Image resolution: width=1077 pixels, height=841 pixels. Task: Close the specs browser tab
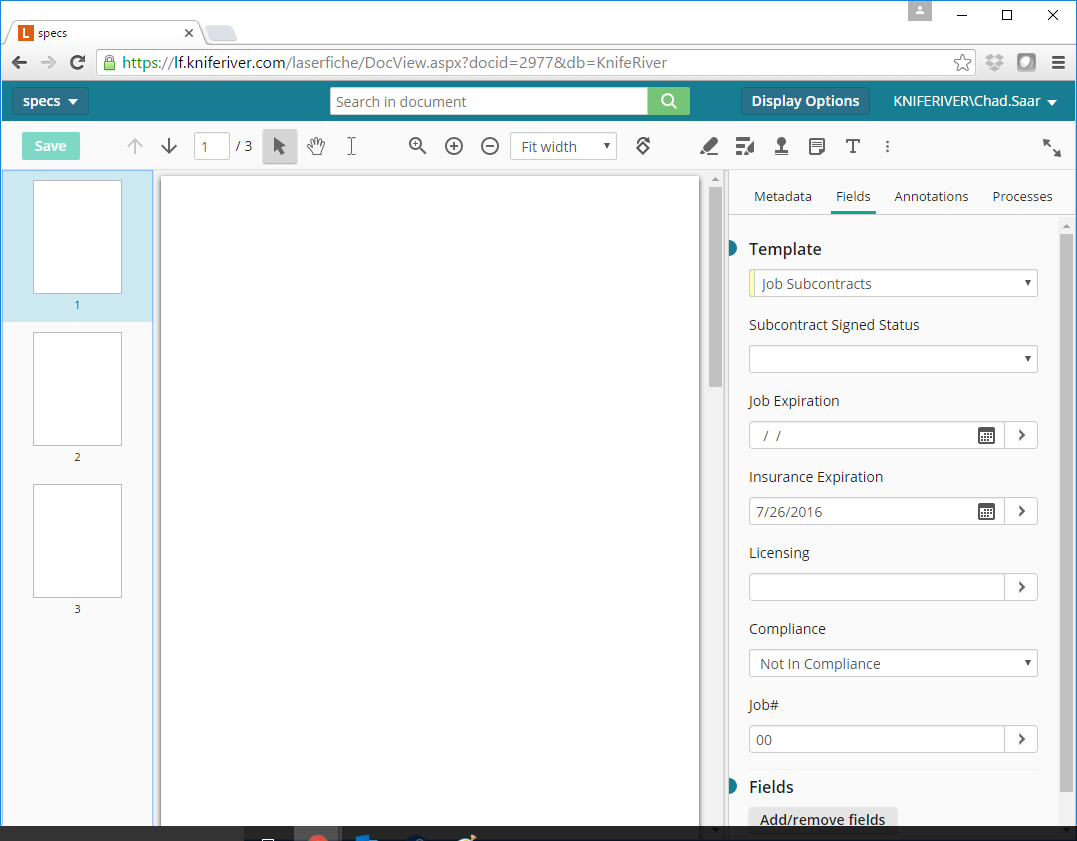[189, 33]
